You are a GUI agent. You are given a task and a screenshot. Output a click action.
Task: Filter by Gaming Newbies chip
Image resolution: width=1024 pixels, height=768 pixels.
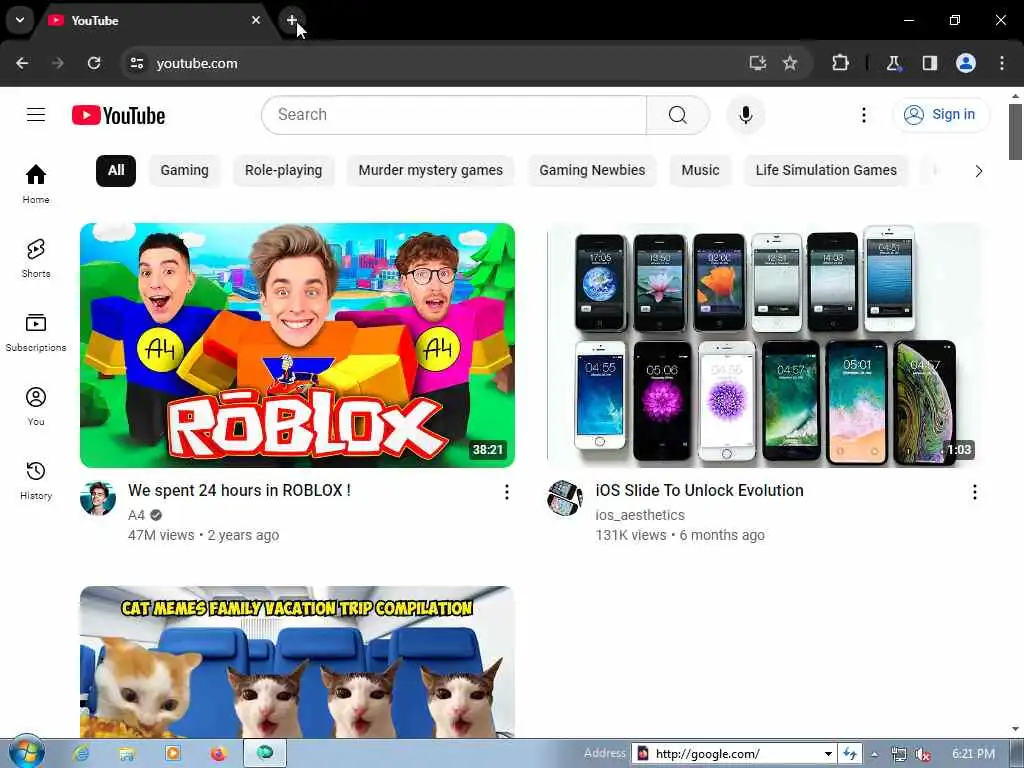(x=592, y=170)
